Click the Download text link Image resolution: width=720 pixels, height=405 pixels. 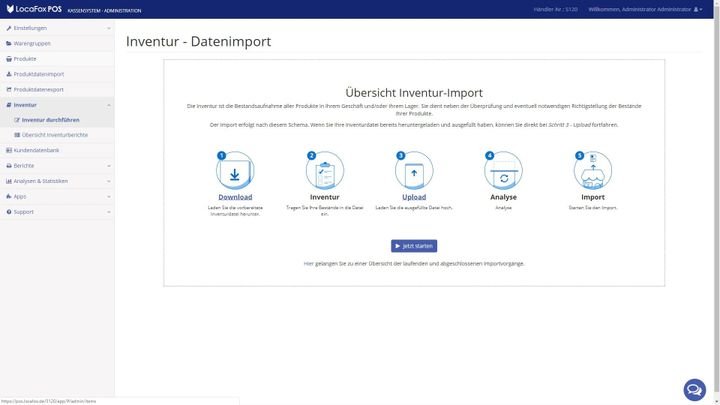(x=235, y=197)
